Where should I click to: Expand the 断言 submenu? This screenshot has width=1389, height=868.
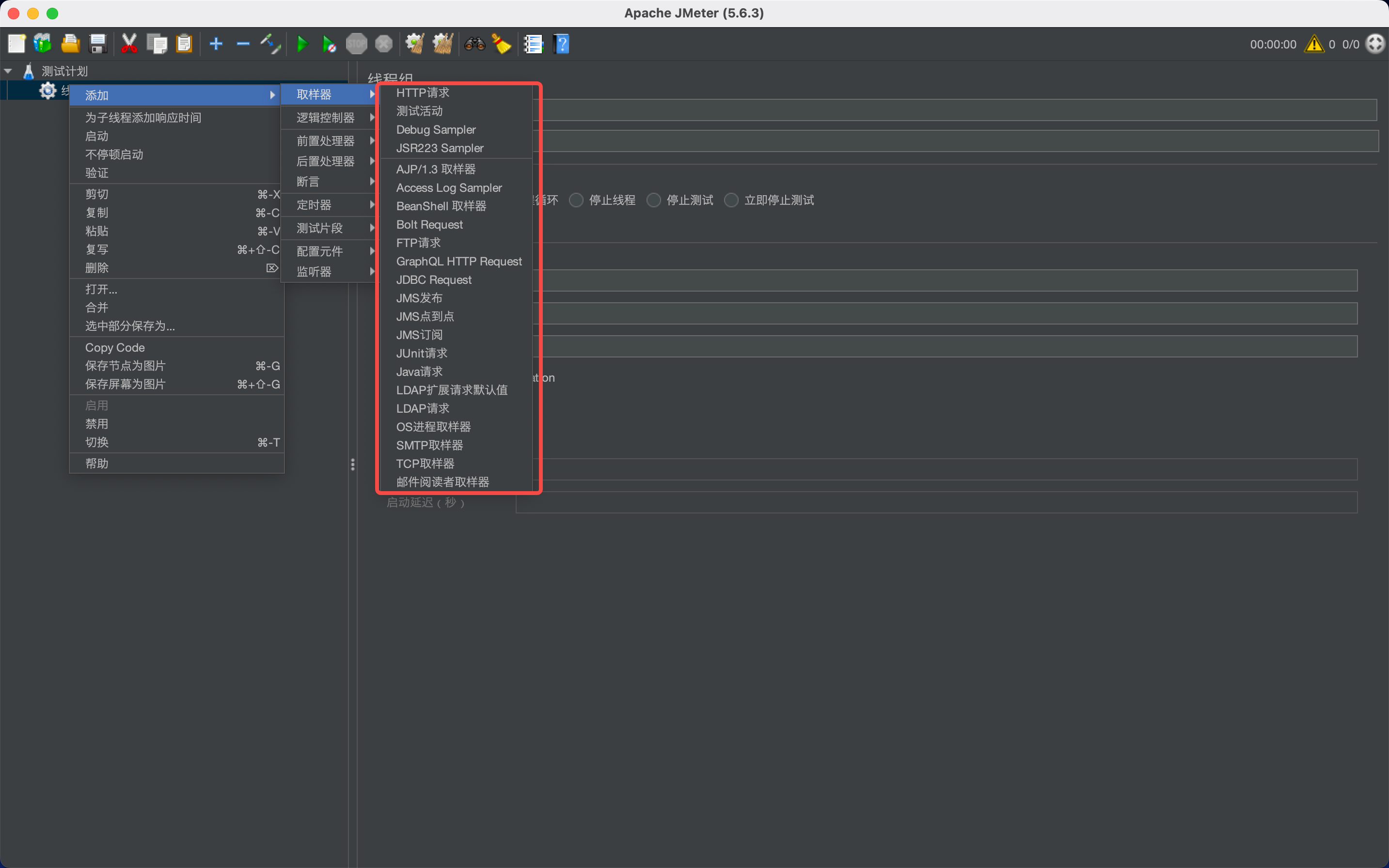pyautogui.click(x=329, y=182)
